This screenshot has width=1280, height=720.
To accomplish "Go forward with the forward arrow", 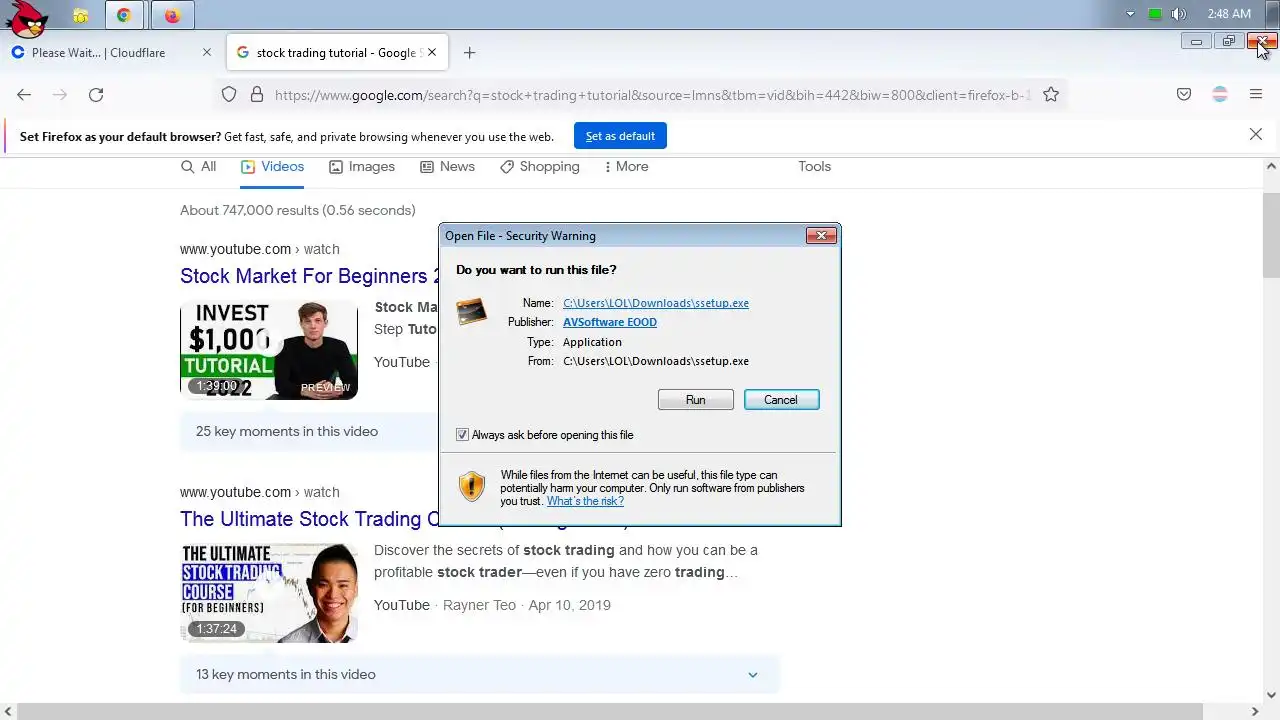I will click(60, 94).
